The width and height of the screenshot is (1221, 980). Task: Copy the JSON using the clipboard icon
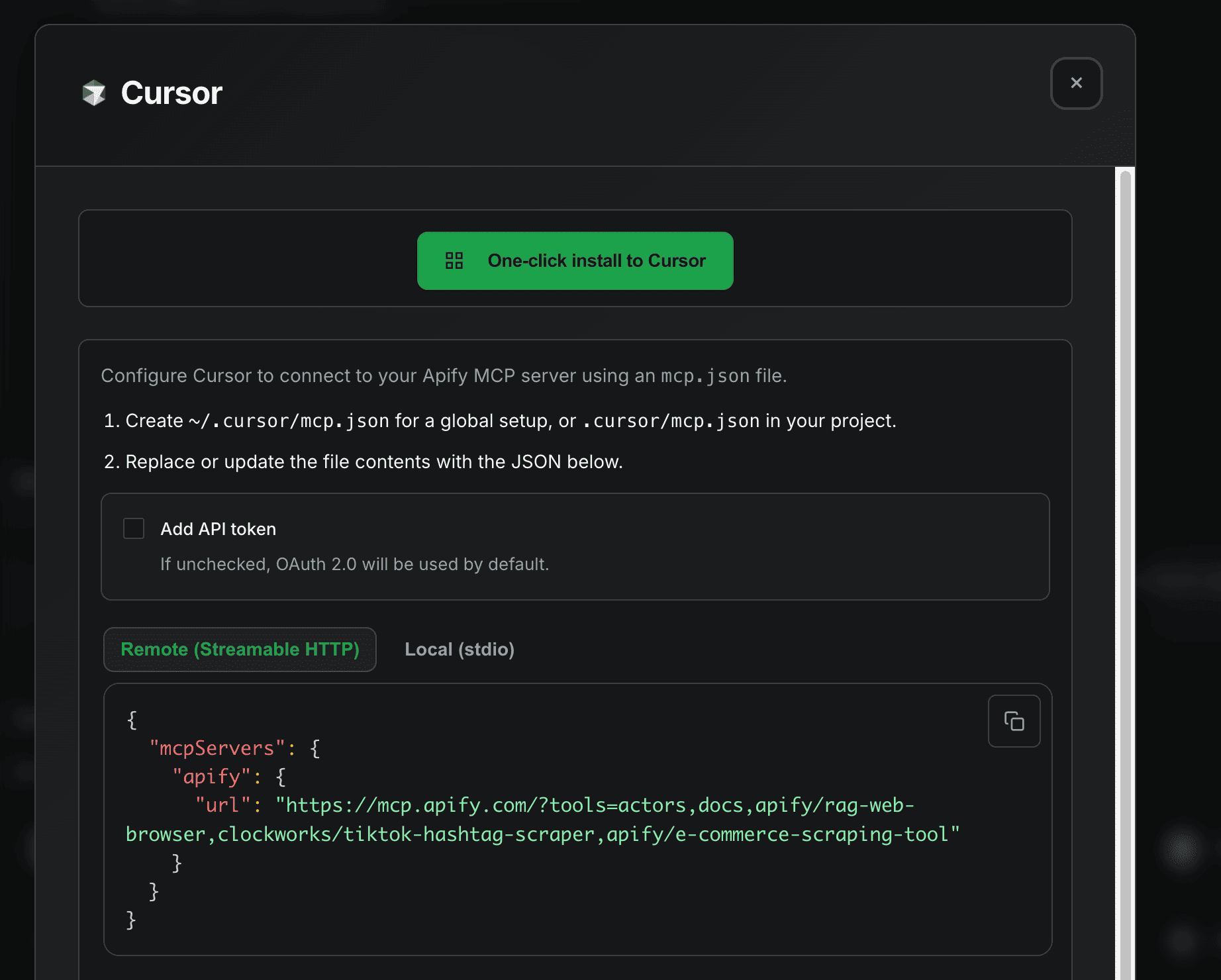[x=1014, y=721]
